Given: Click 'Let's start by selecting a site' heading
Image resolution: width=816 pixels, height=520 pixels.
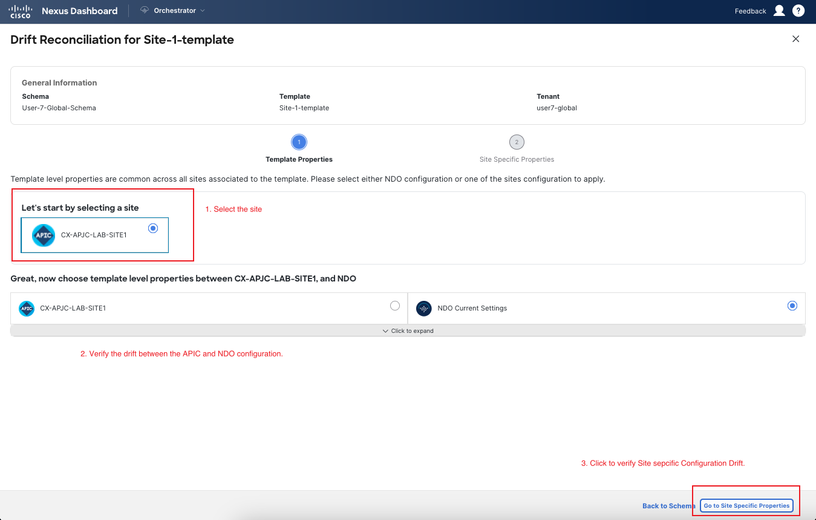Looking at the screenshot, I should pos(80,208).
